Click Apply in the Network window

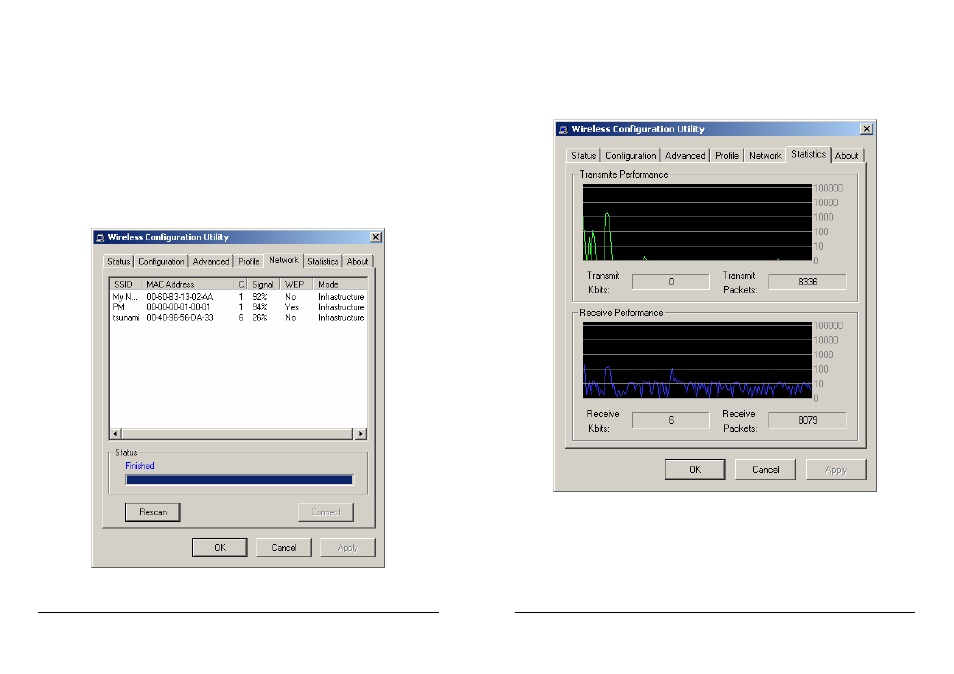(347, 547)
